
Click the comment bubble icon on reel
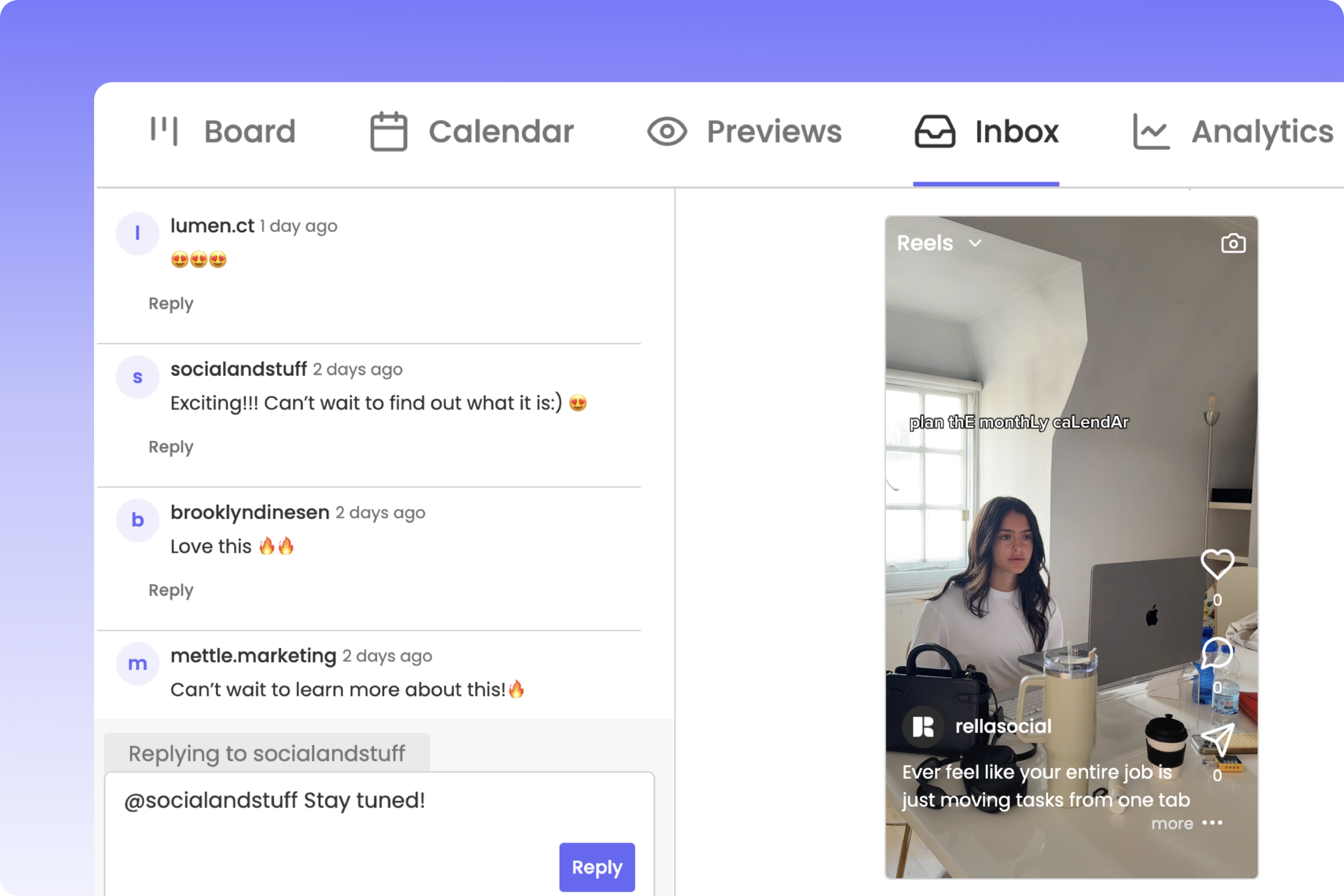pyautogui.click(x=1217, y=653)
